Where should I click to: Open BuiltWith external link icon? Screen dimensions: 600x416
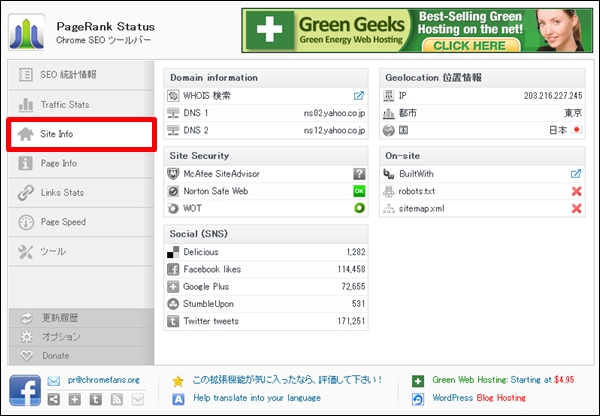[576, 174]
